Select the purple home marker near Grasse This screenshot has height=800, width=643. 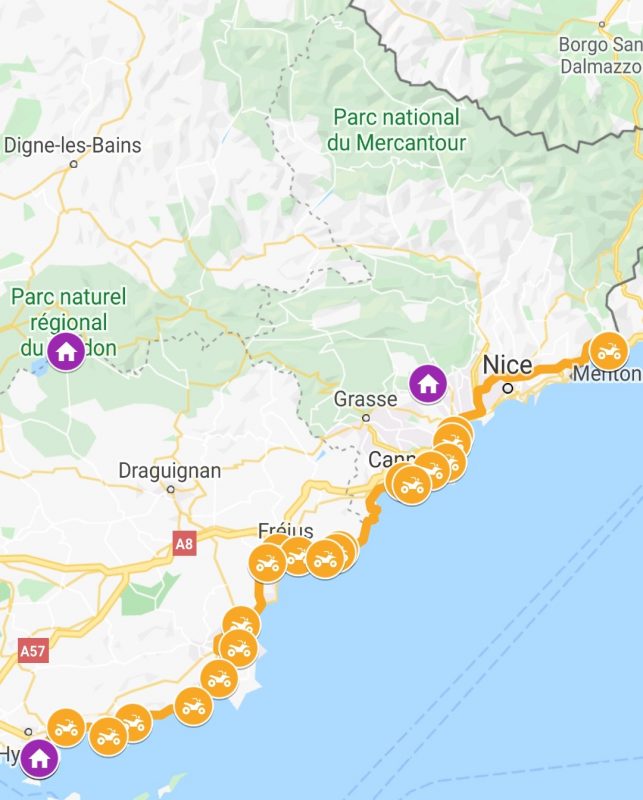[428, 384]
